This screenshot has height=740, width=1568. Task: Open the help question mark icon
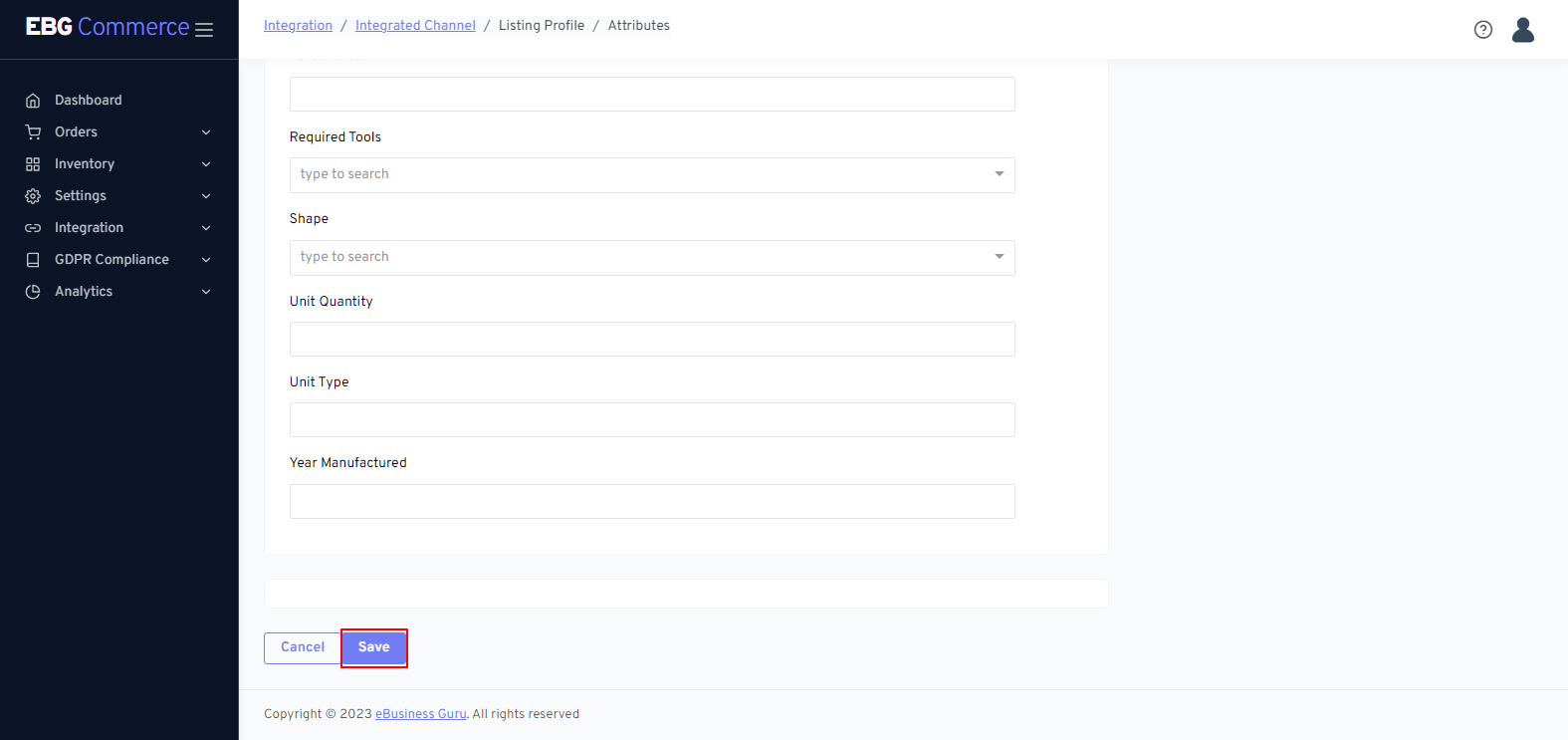coord(1482,30)
